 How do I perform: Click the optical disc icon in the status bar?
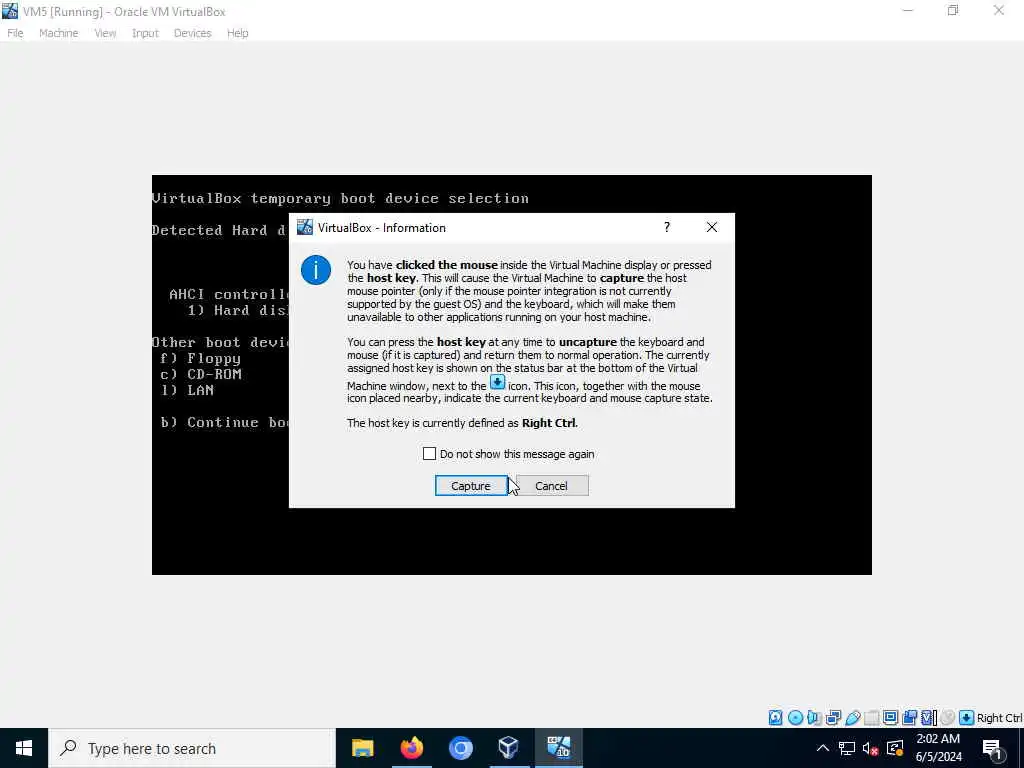(x=795, y=718)
